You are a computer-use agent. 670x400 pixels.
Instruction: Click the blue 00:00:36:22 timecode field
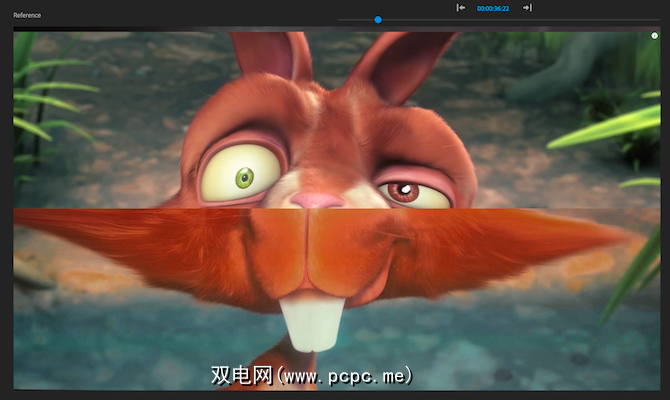point(493,8)
